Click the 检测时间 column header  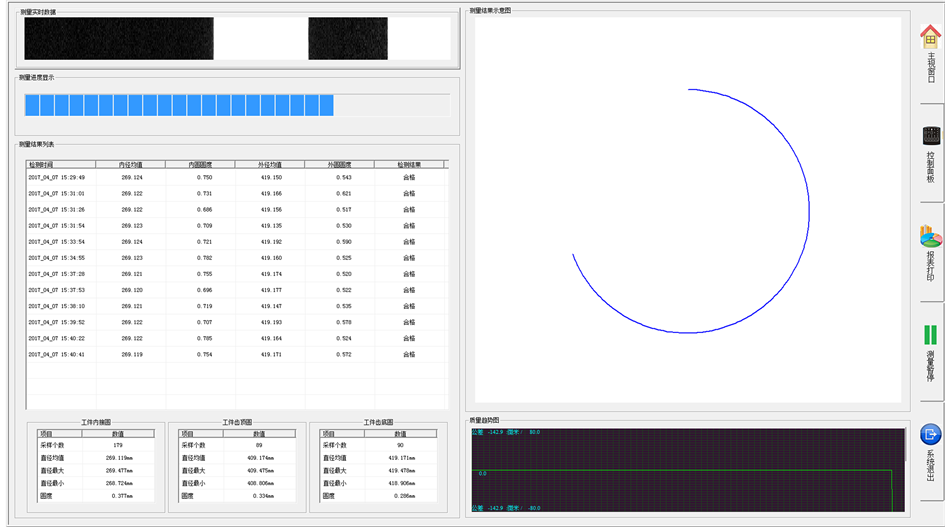(60, 164)
